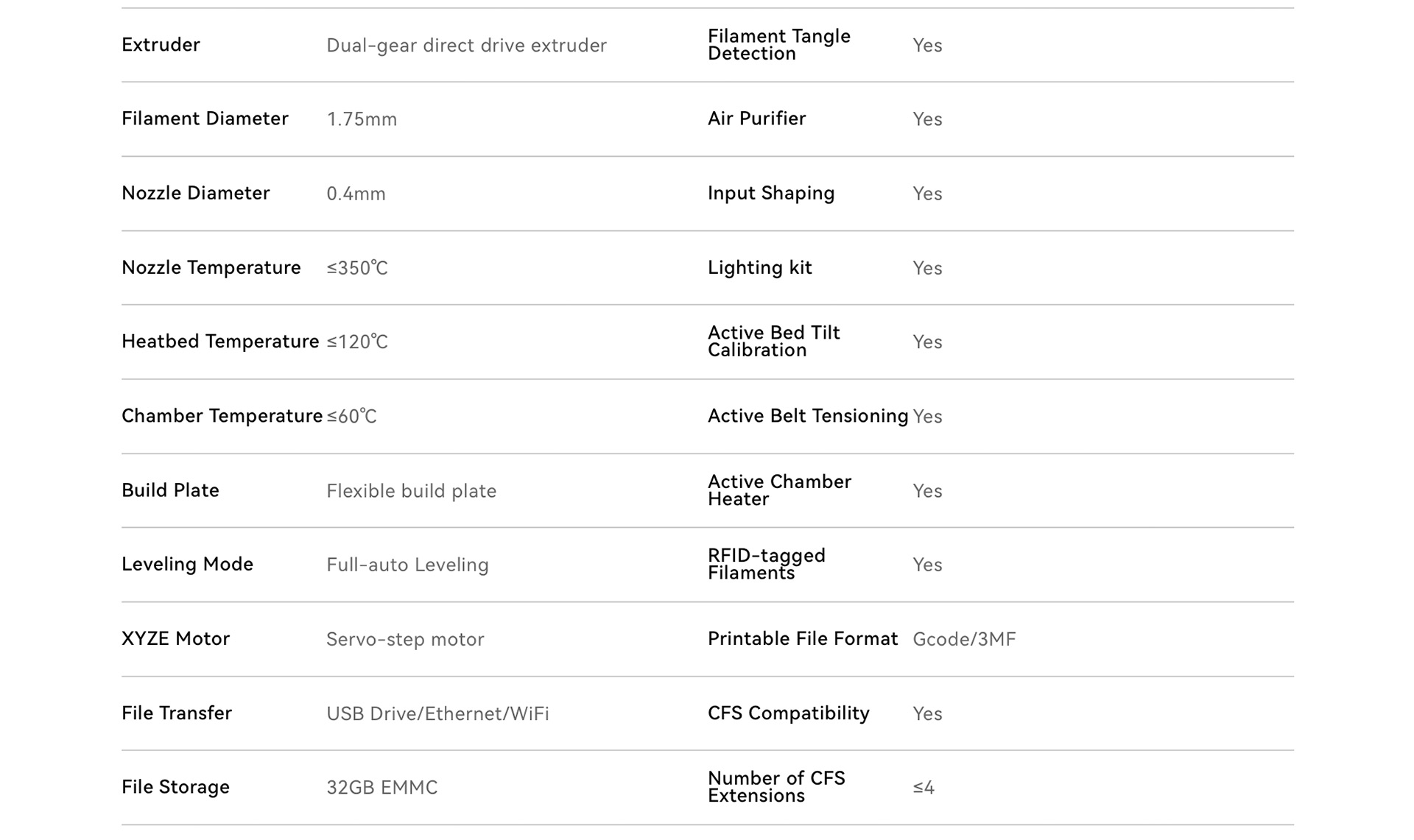The image size is (1414, 840).
Task: Select the Air Purifier label
Action: (756, 119)
